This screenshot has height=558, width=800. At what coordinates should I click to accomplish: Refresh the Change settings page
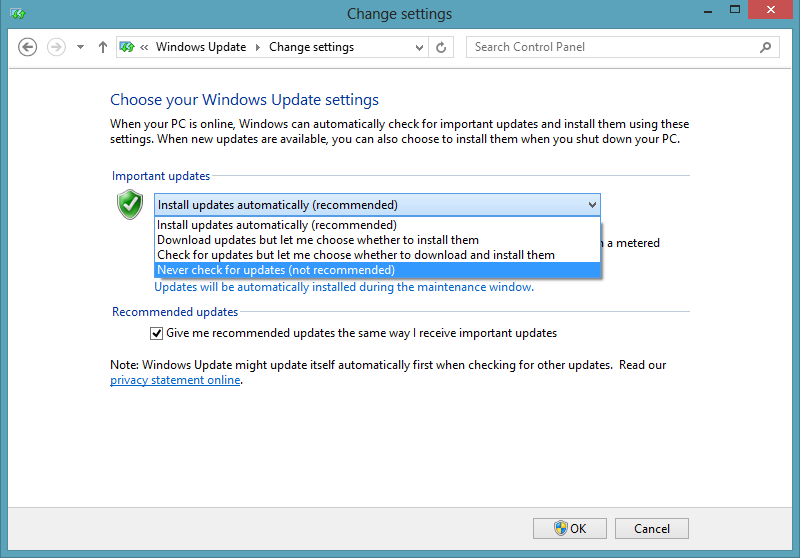[441, 47]
